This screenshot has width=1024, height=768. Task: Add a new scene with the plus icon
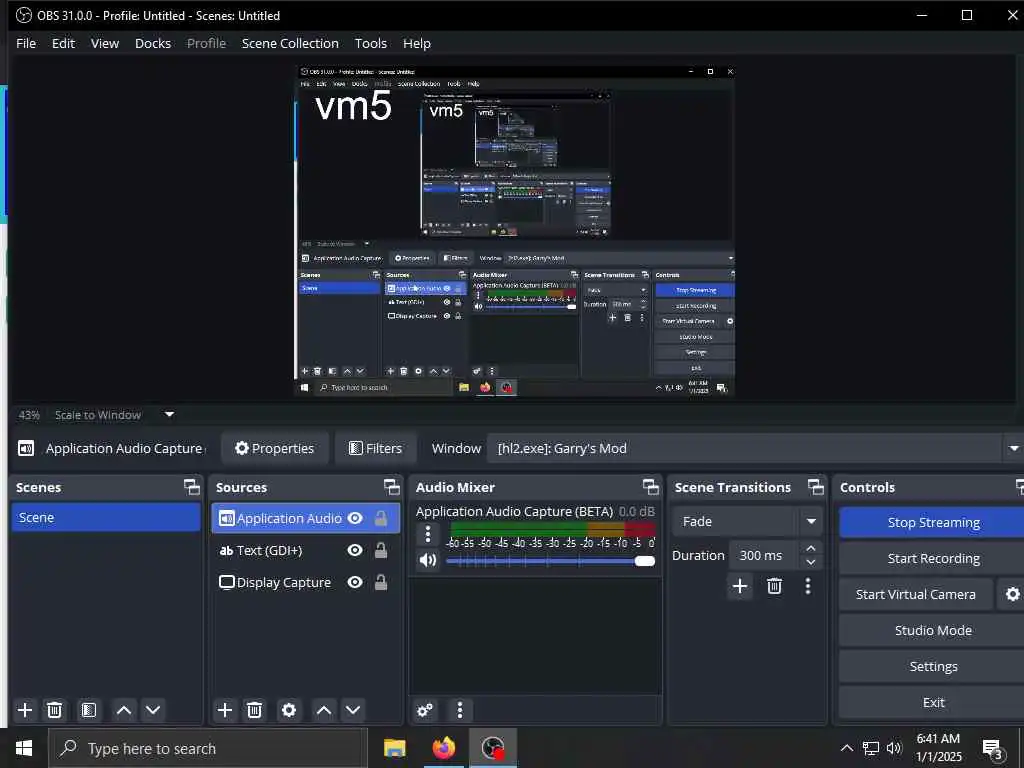25,710
